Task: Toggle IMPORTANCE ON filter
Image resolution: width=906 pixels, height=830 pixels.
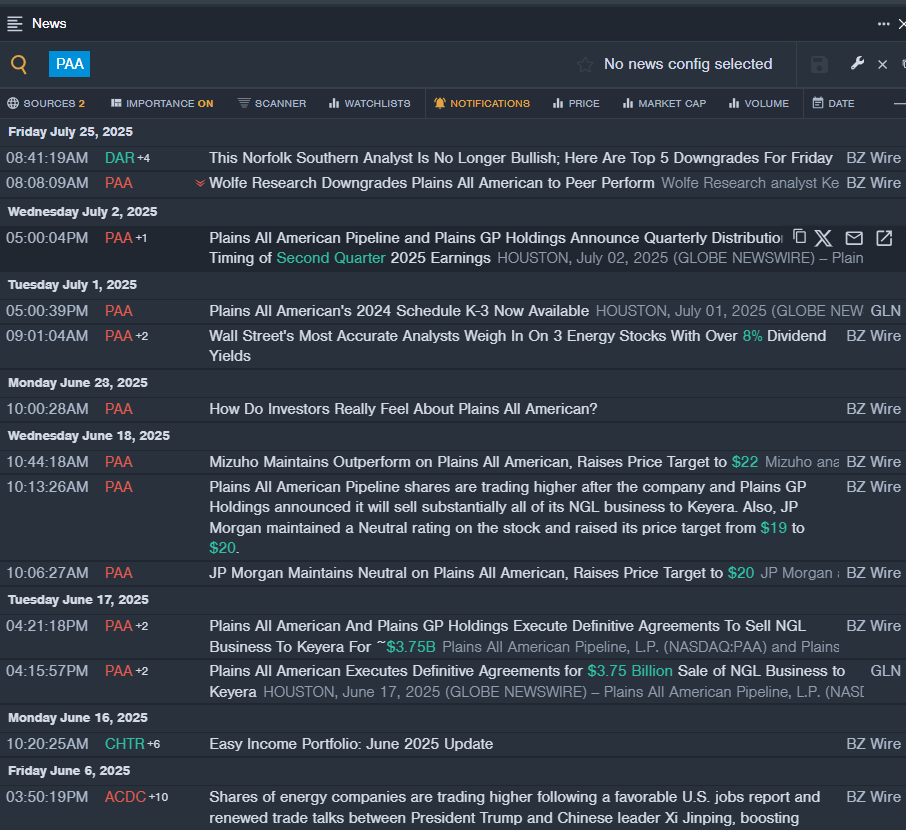Action: pos(162,103)
